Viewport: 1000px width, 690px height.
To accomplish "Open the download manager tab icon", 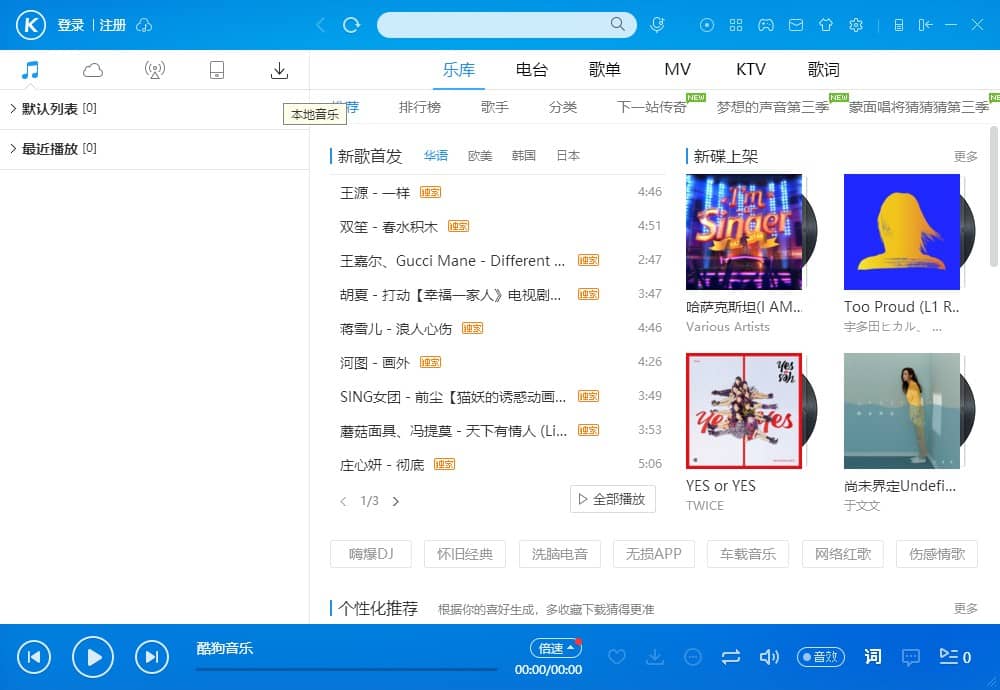I will point(279,70).
